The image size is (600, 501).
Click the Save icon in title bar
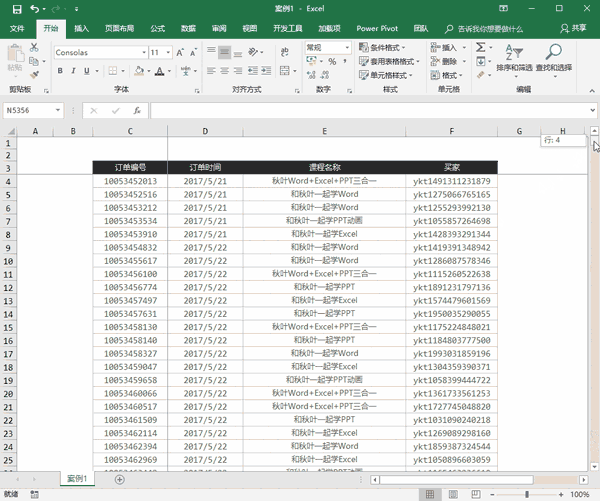[x=17, y=9]
